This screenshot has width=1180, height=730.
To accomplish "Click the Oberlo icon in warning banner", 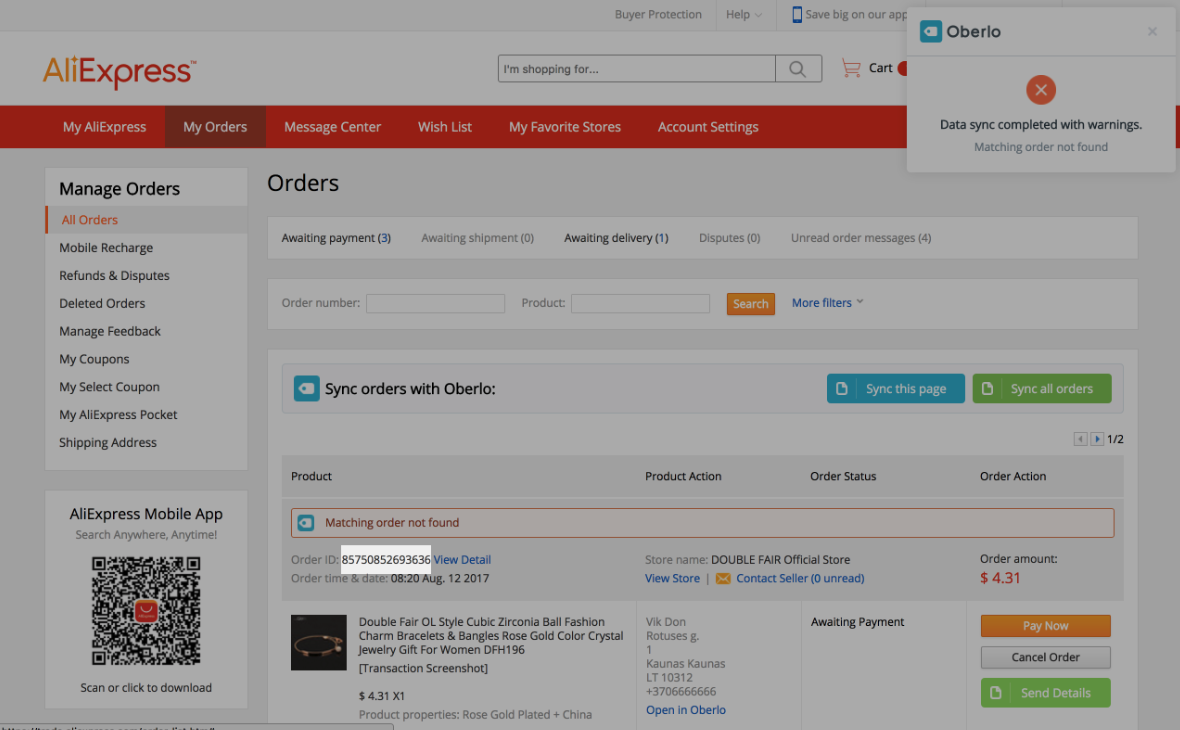I will [306, 523].
